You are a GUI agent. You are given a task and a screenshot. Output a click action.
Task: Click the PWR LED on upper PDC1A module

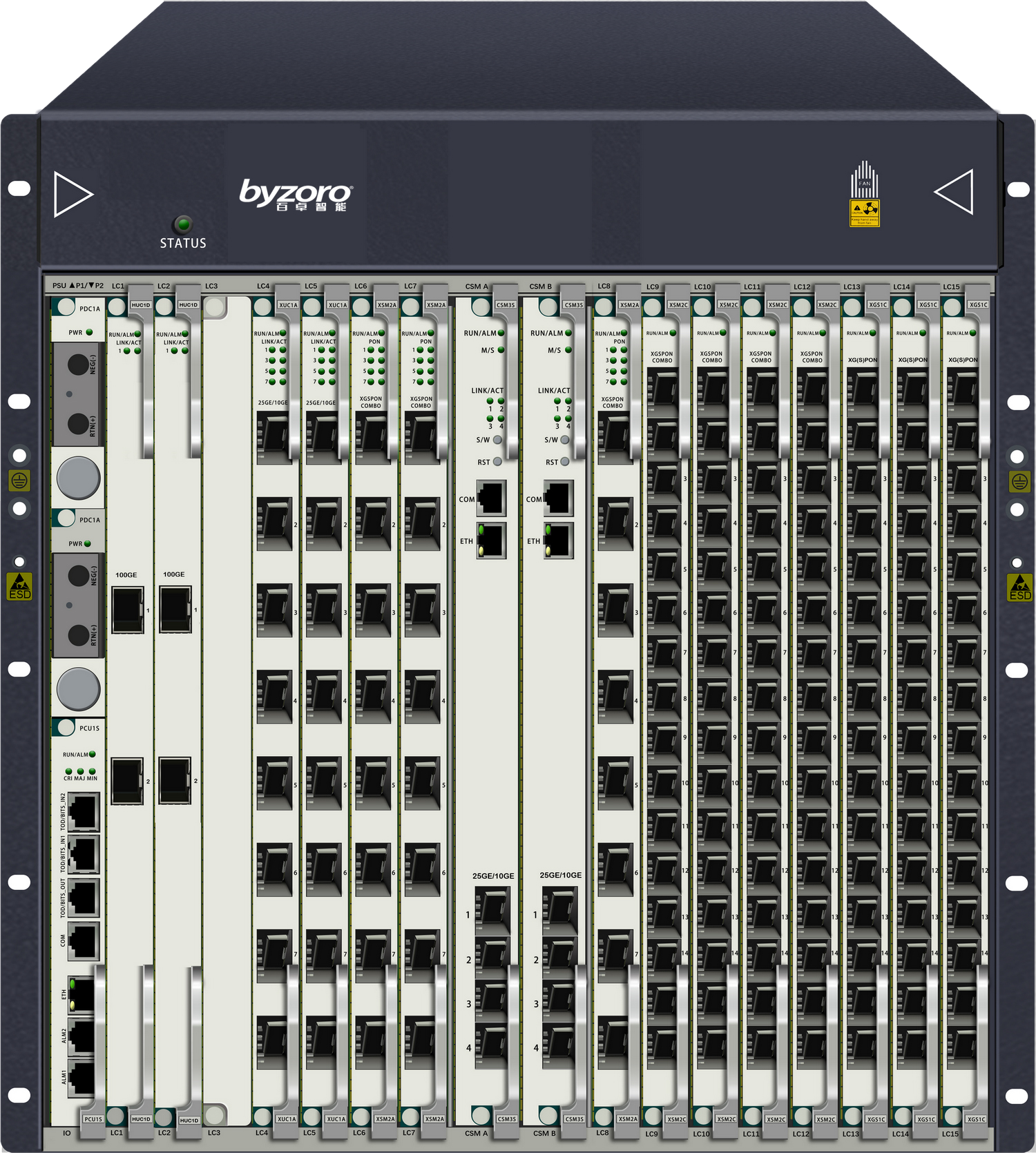[89, 332]
